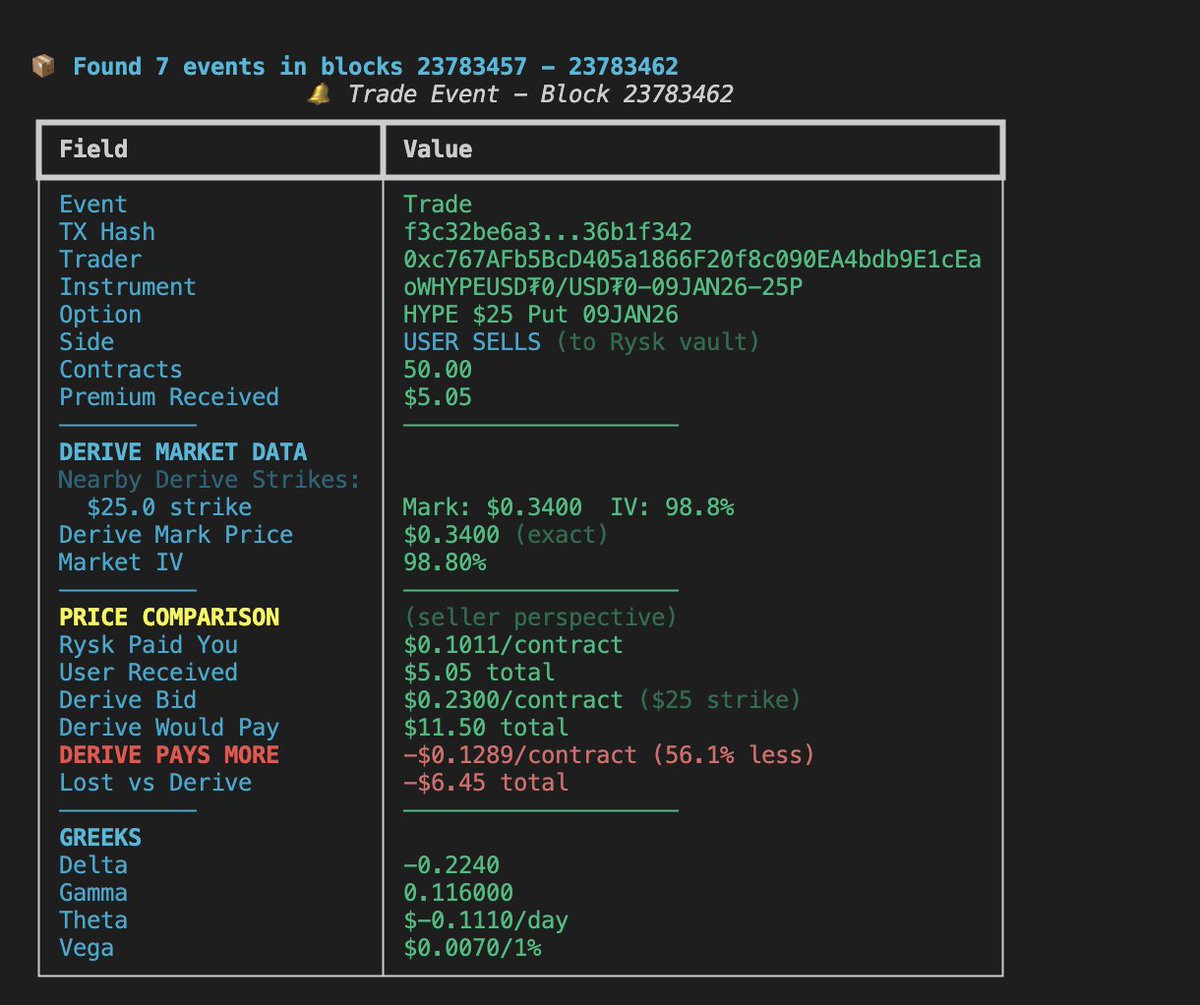
Task: Click the 'DERIVE MARKET DATA' section heading
Action: coord(183,452)
